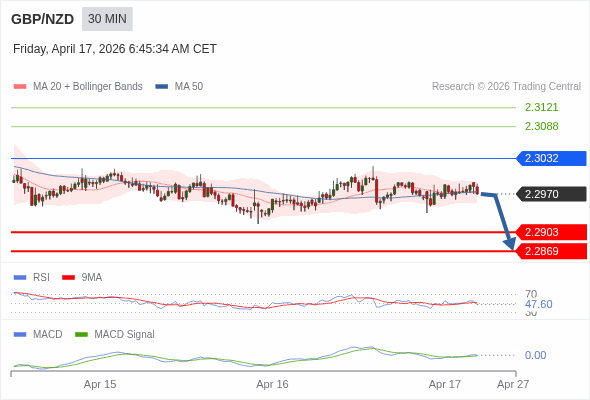Viewport: 590px width, 400px height.
Task: Click the red 2.2903 support price tag
Action: [x=551, y=232]
